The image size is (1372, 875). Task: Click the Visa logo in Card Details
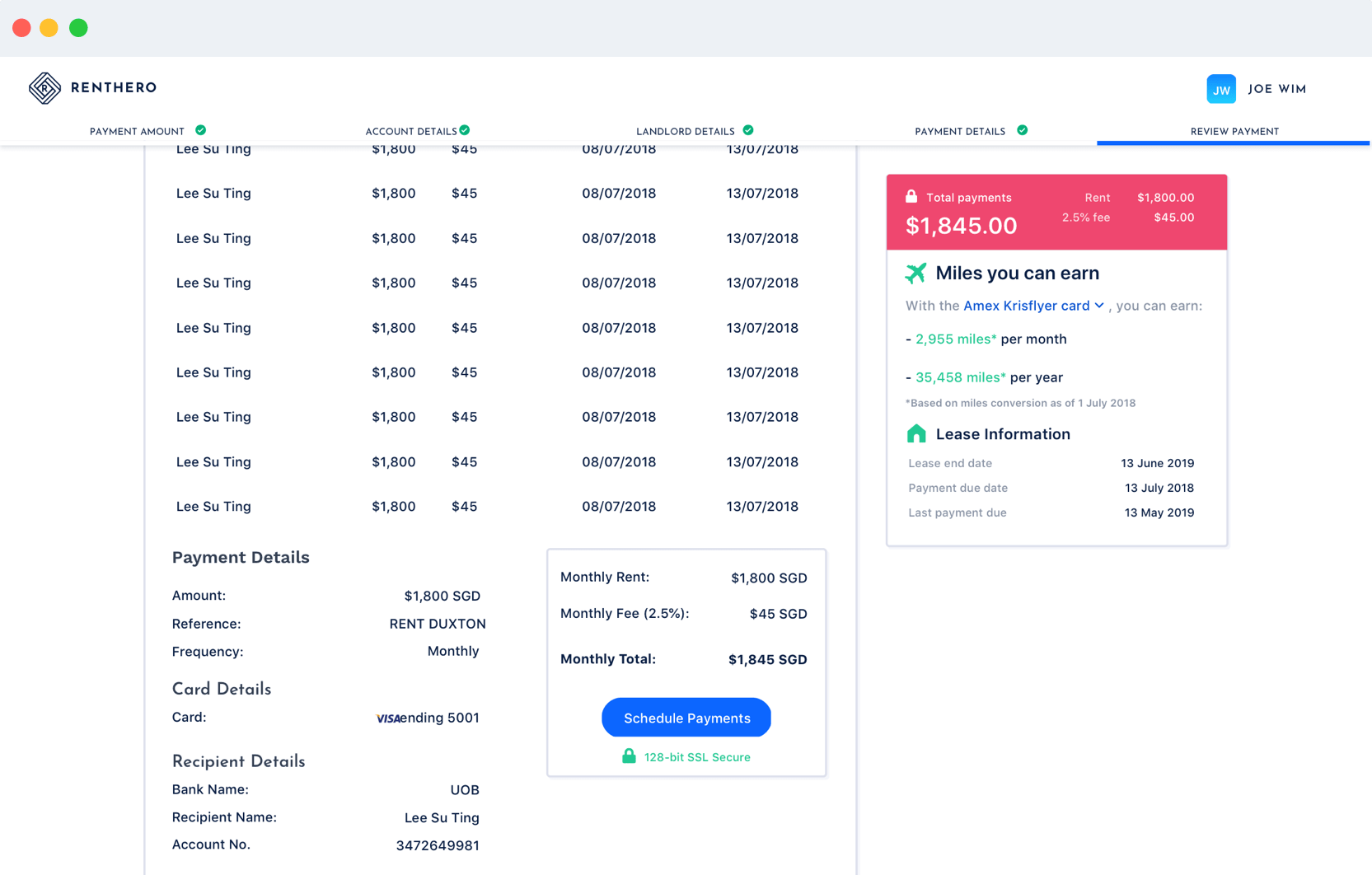(387, 718)
